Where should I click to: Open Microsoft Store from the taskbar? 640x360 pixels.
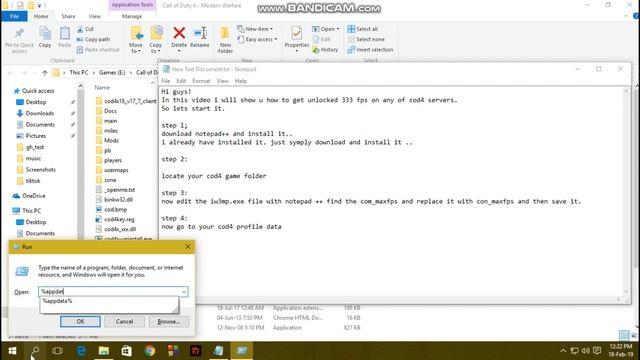pyautogui.click(x=127, y=351)
